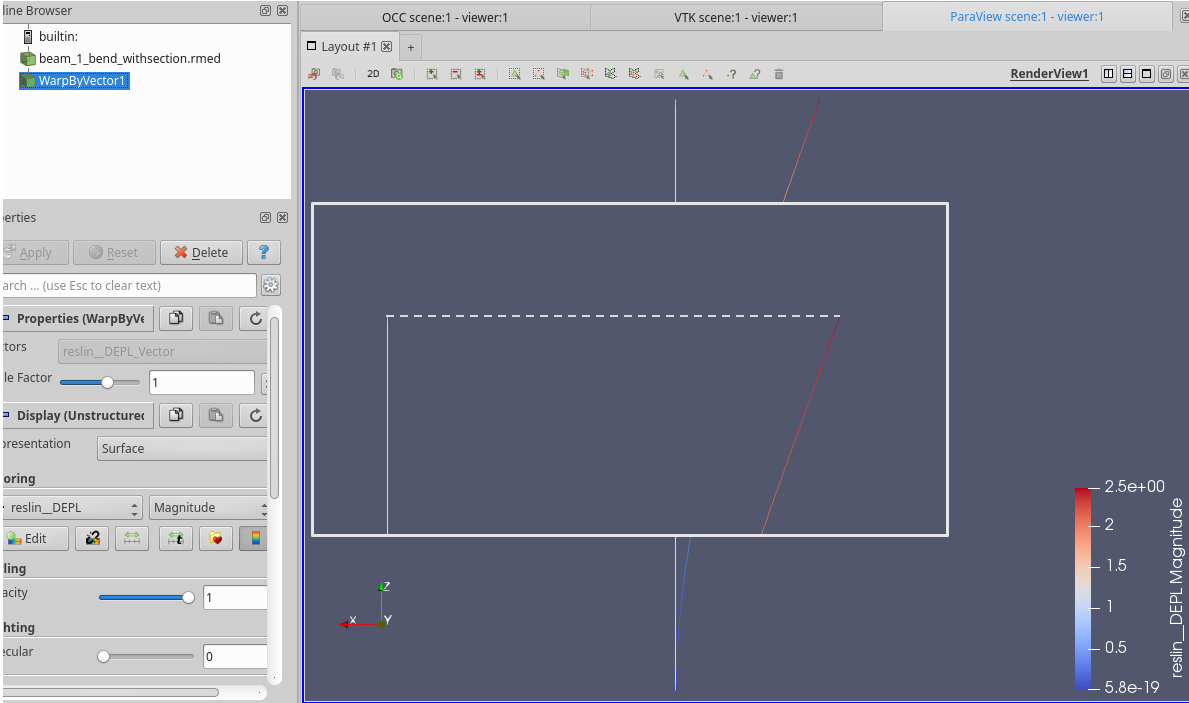
Task: Adjust the Scale Factor slider
Action: [108, 382]
